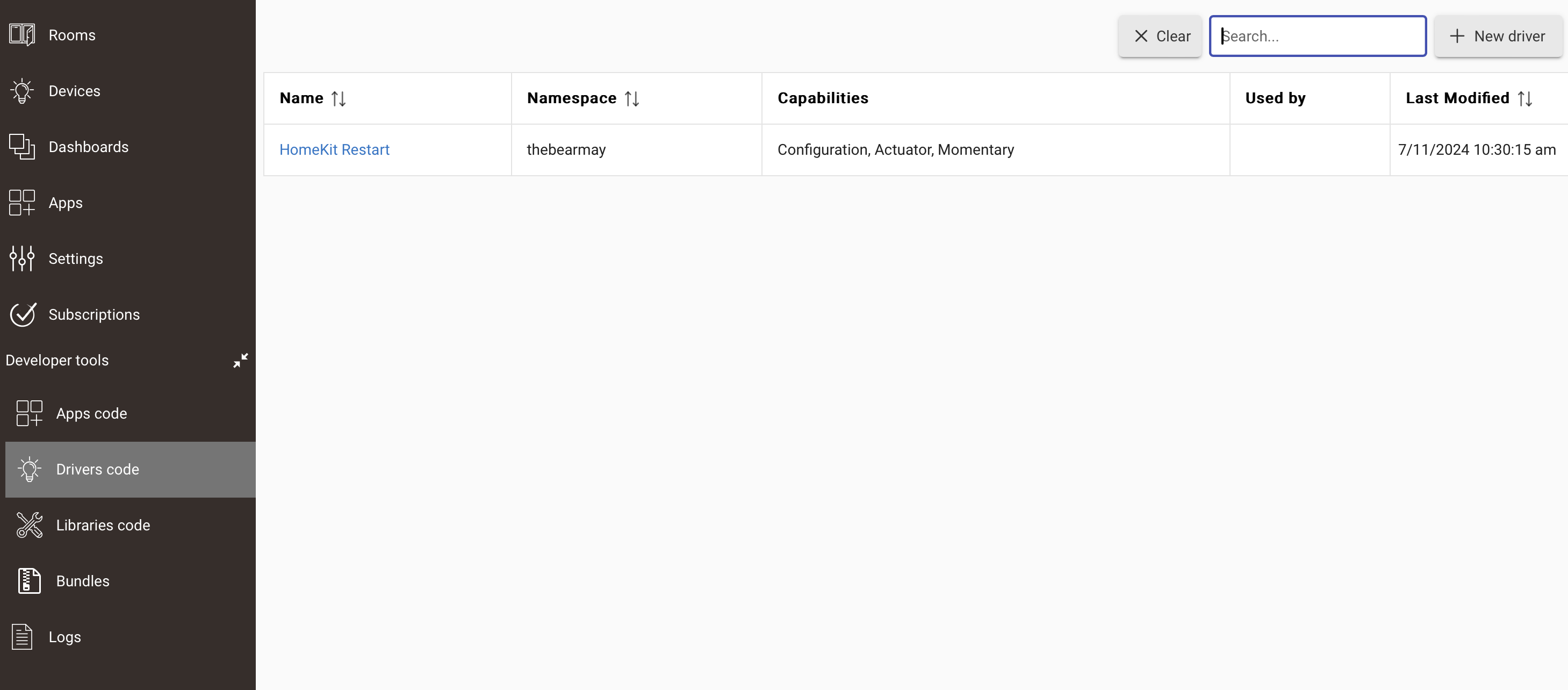Open the Rooms icon in sidebar
Image resolution: width=1568 pixels, height=690 pixels.
click(22, 35)
